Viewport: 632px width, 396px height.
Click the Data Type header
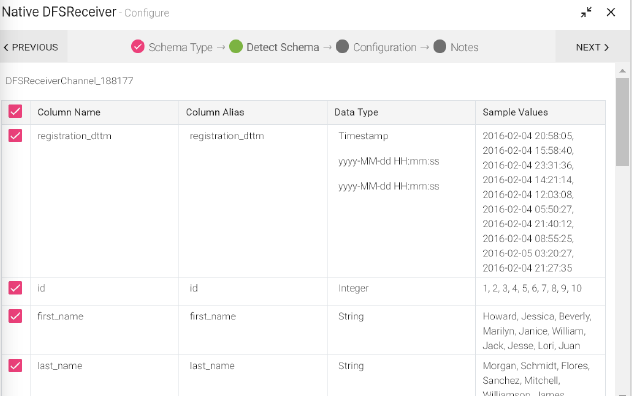click(x=356, y=112)
